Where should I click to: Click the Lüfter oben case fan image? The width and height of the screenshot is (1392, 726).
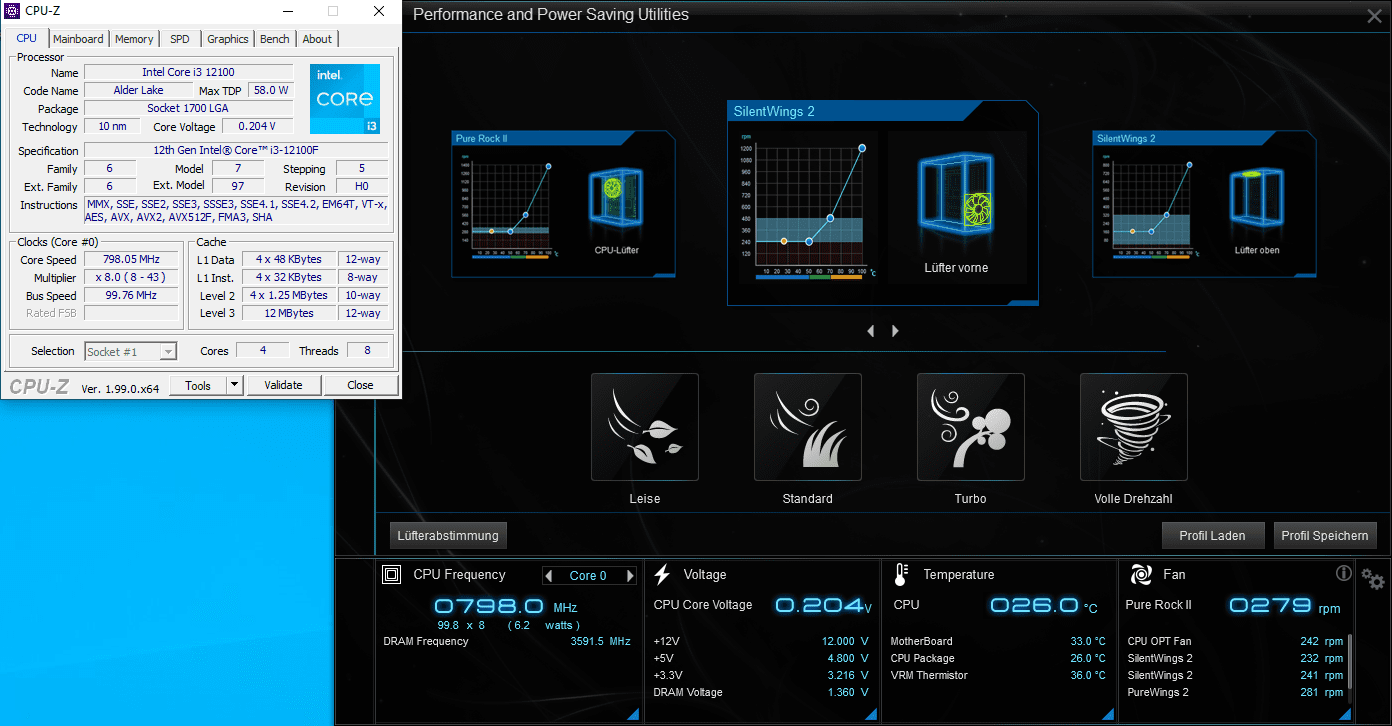(x=1257, y=198)
